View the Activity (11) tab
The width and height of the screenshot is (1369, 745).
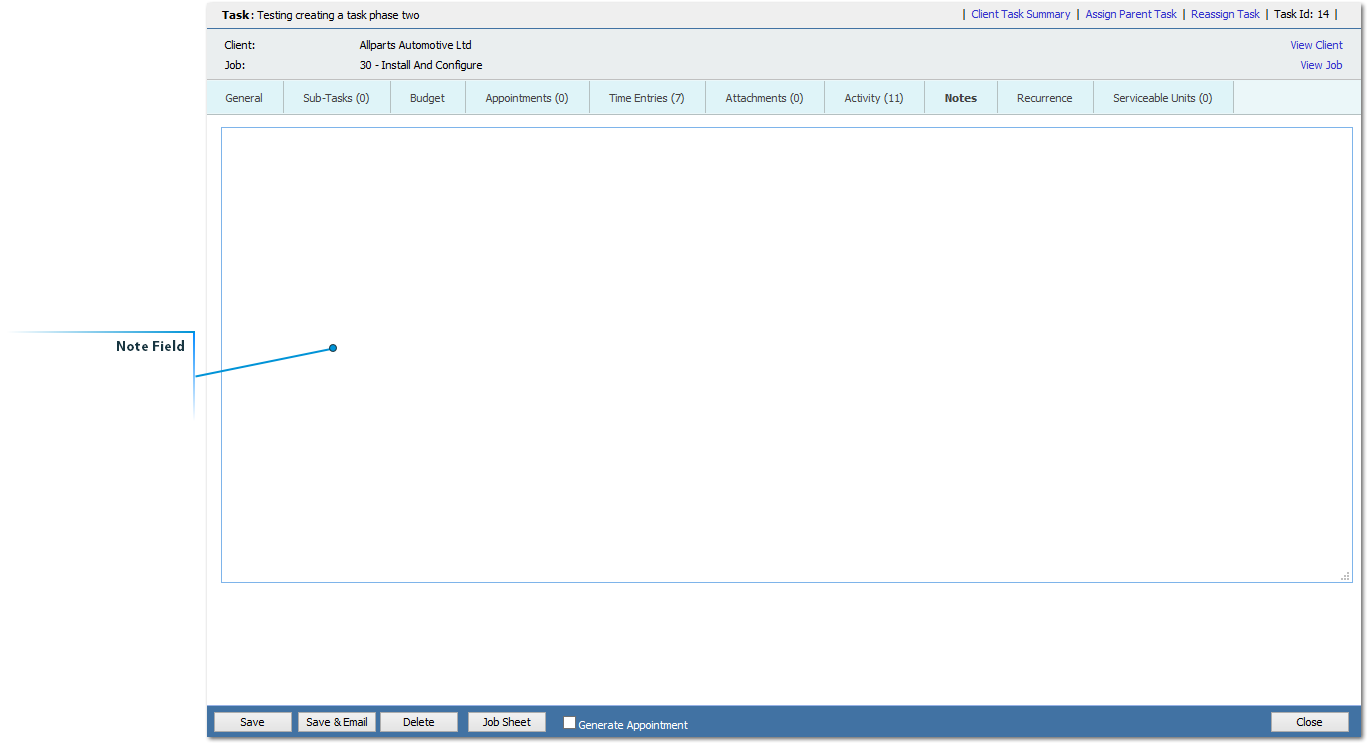pyautogui.click(x=874, y=98)
